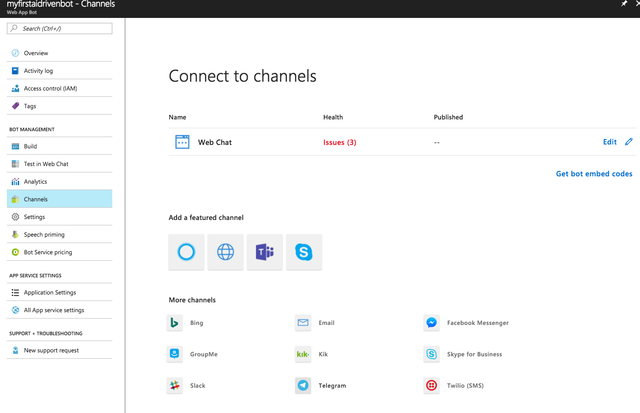Image resolution: width=640 pixels, height=413 pixels.
Task: Click the Slack channel label
Action: (198, 385)
